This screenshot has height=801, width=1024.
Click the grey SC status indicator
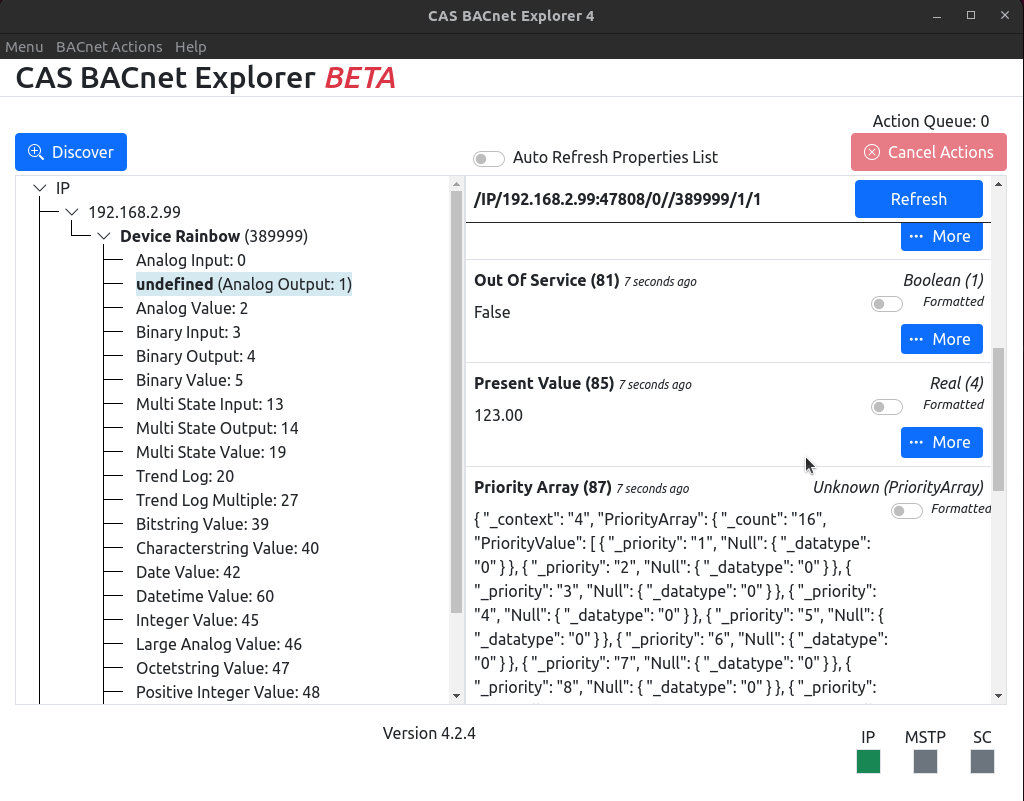pos(982,761)
